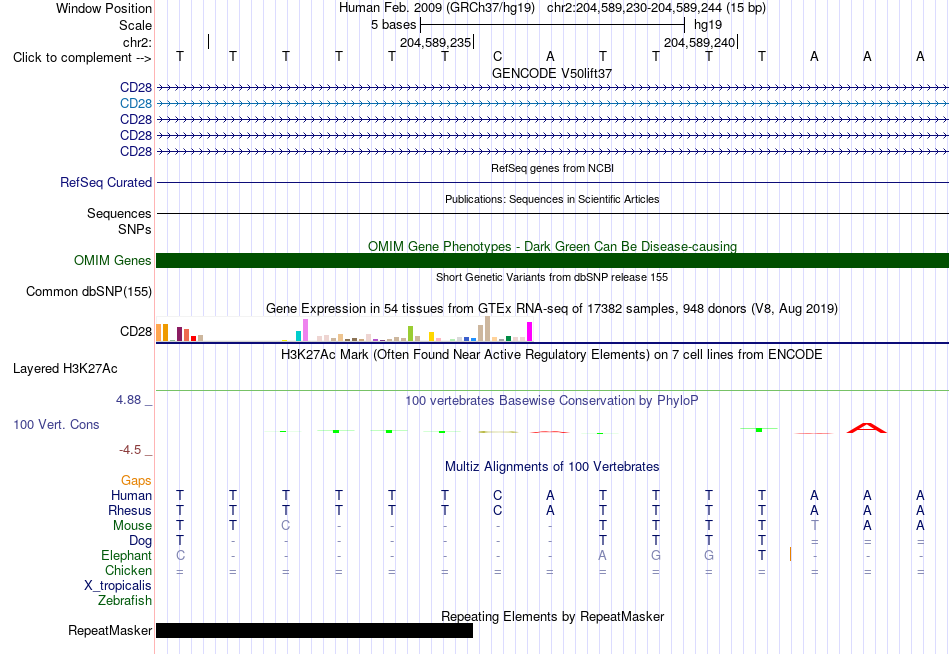Click the orange Gaps label
Image resolution: width=950 pixels, height=654 pixels.
pyautogui.click(x=136, y=481)
